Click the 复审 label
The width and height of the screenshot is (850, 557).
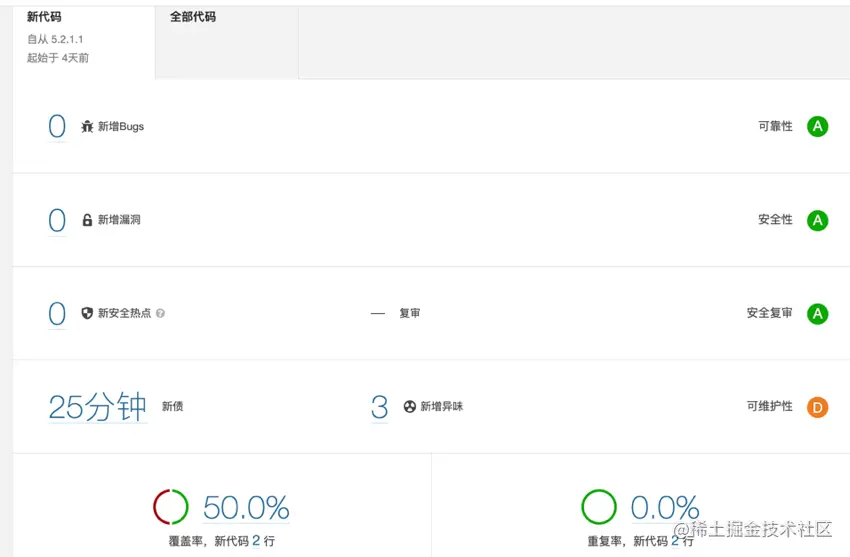point(410,313)
